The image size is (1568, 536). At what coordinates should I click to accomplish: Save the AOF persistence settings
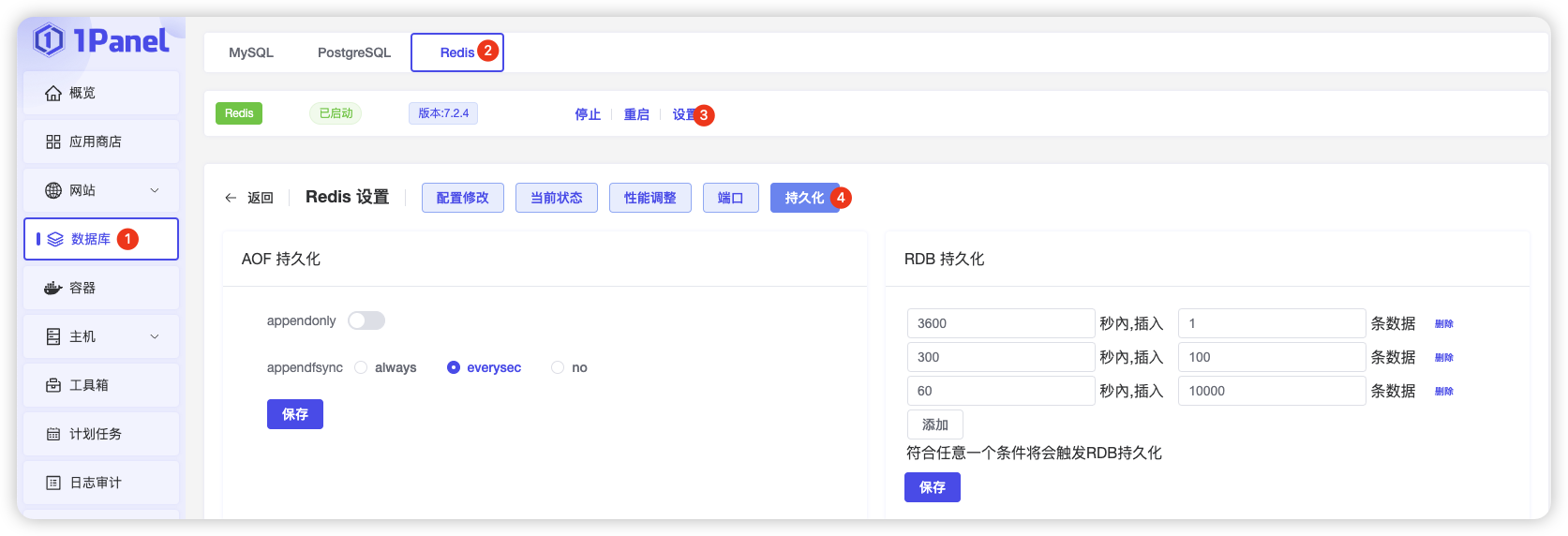pyautogui.click(x=295, y=414)
